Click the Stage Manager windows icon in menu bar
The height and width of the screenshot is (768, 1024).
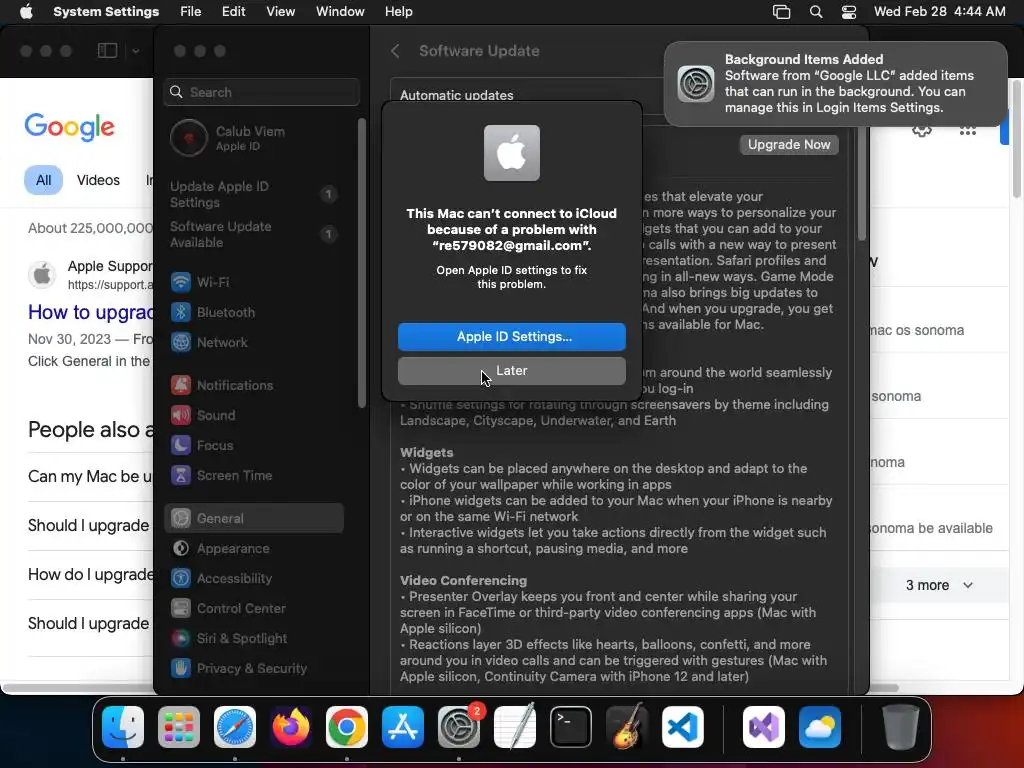(781, 12)
